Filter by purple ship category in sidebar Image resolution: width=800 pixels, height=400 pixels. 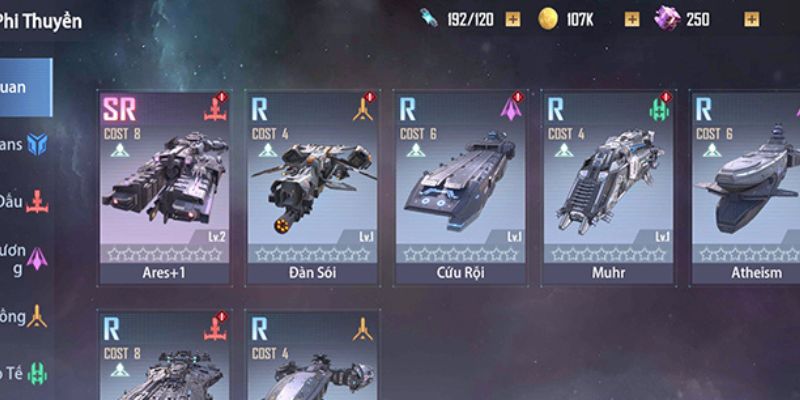click(26, 259)
